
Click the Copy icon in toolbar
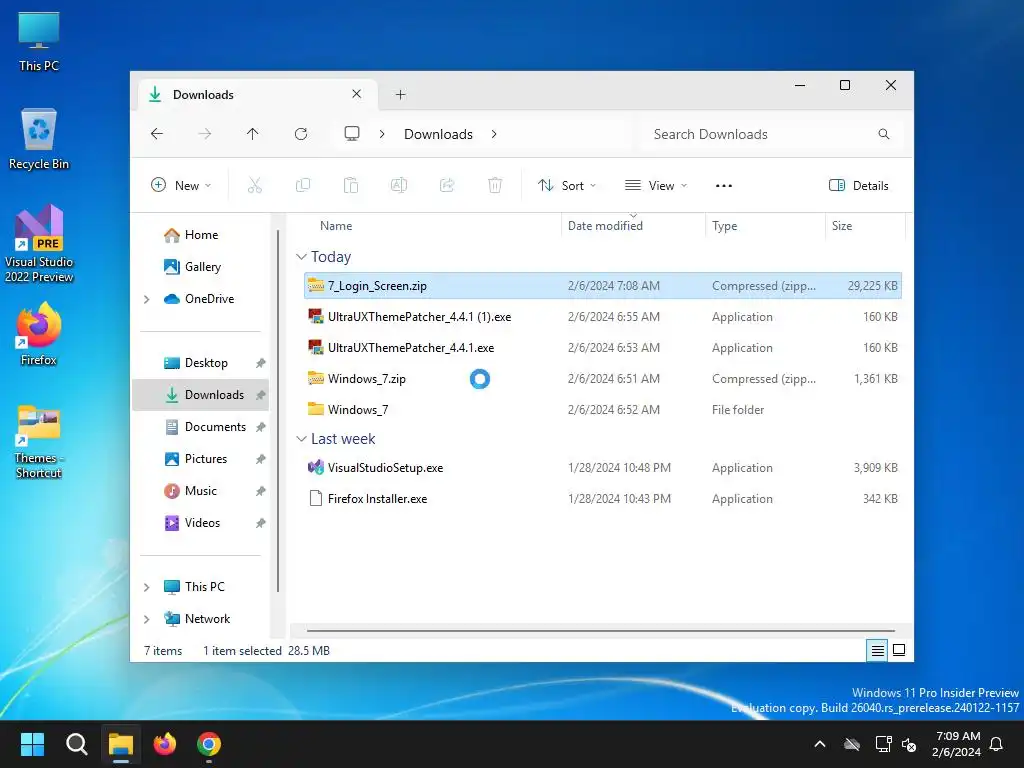pyautogui.click(x=303, y=185)
